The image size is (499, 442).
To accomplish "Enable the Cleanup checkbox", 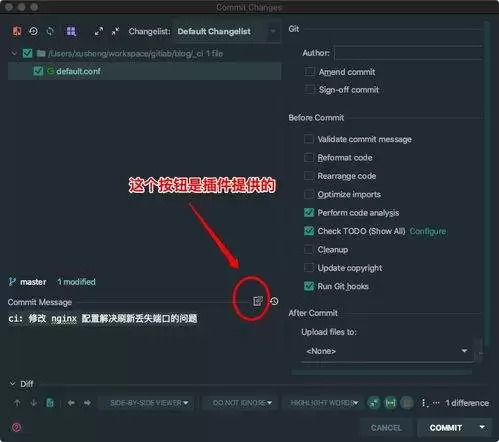I will pyautogui.click(x=309, y=249).
